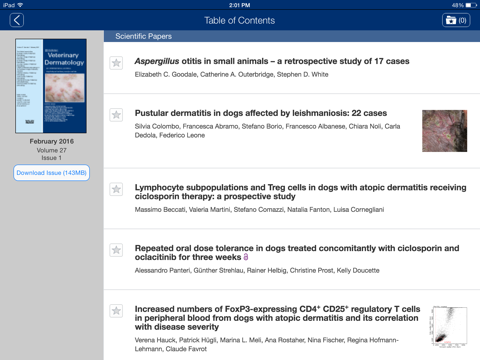Open the saved articles folder (0)
This screenshot has height=360, width=480.
pos(456,20)
